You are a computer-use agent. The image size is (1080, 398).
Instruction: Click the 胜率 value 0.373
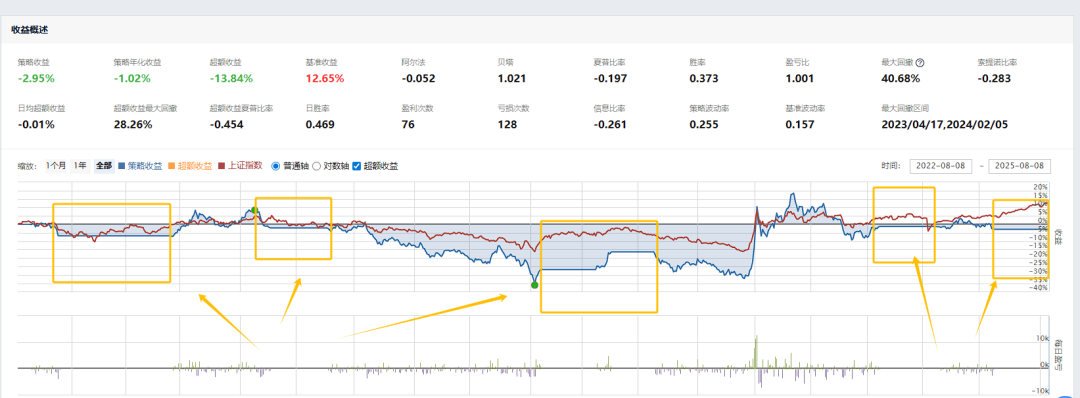pyautogui.click(x=704, y=78)
